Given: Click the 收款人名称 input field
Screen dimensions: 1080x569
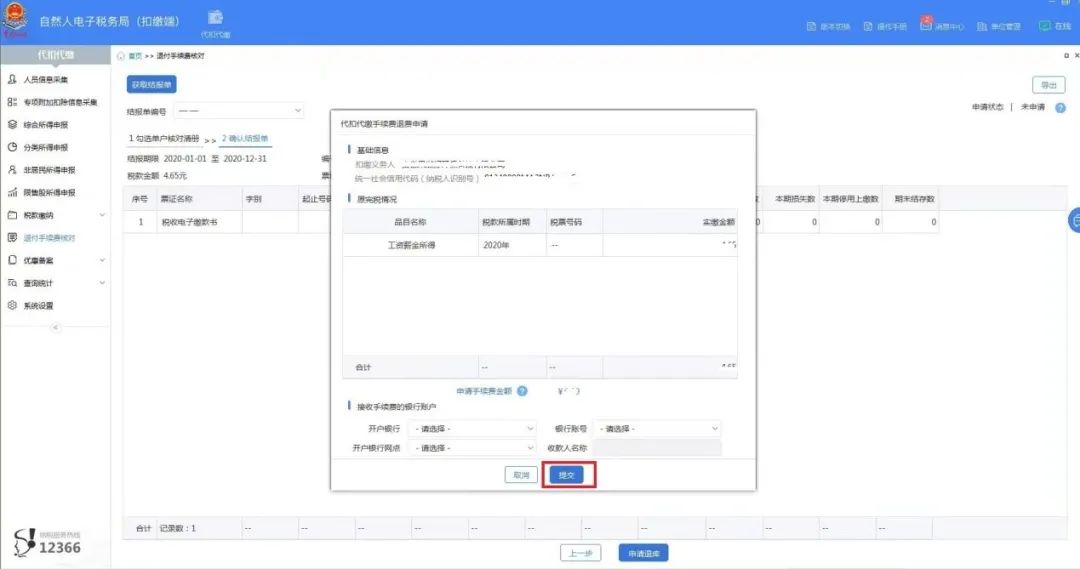Looking at the screenshot, I should [657, 448].
